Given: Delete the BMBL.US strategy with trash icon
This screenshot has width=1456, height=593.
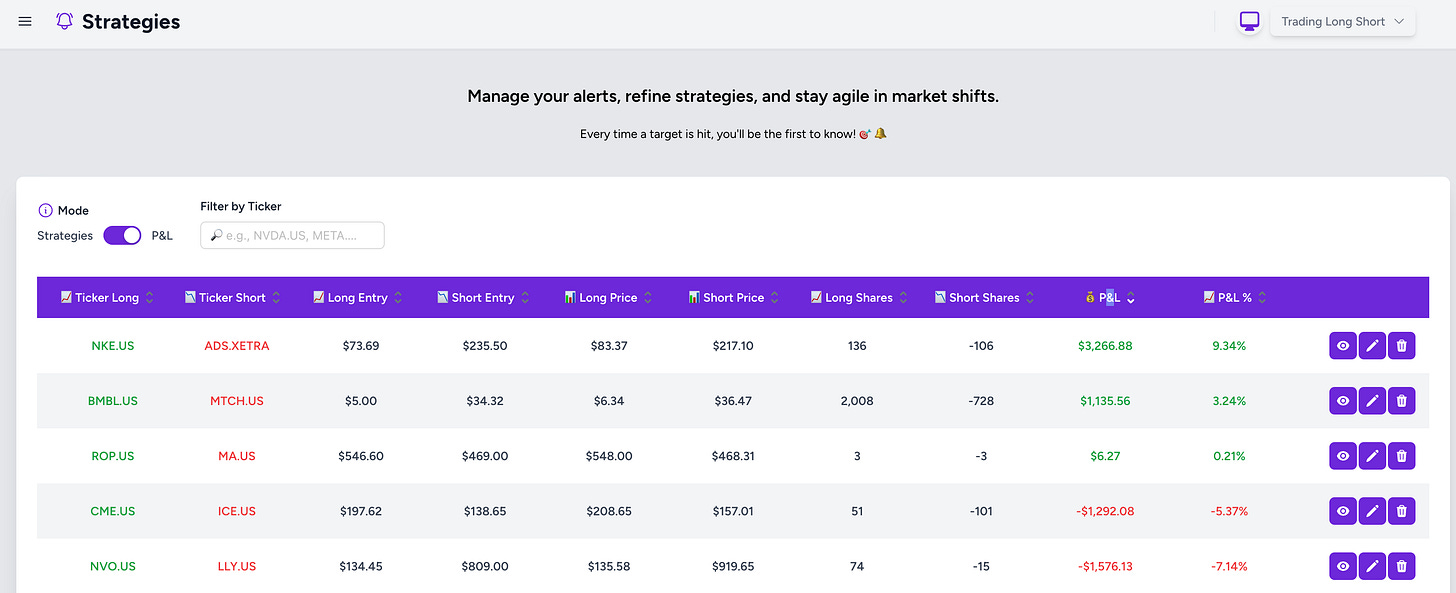Looking at the screenshot, I should click(1402, 401).
